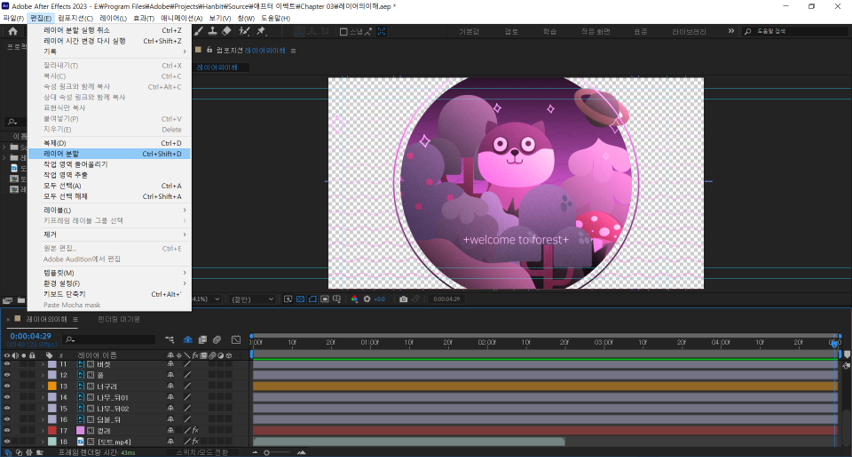Toggle fx switch on layer 17
Screen dimensions: 852x457
coord(195,430)
